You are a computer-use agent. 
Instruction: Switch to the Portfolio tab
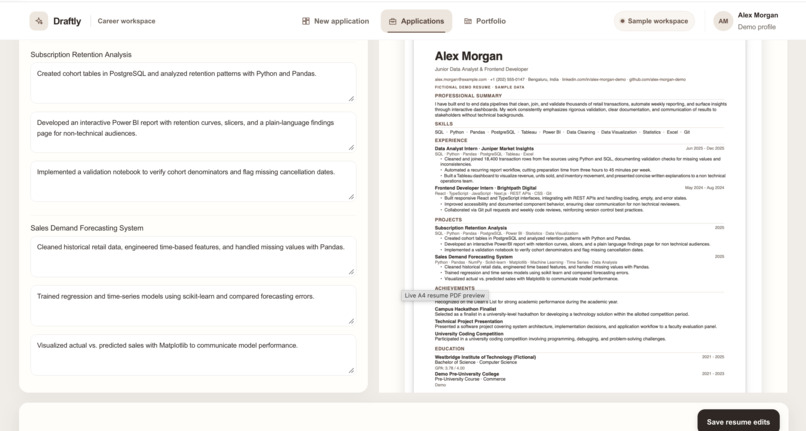pos(485,21)
